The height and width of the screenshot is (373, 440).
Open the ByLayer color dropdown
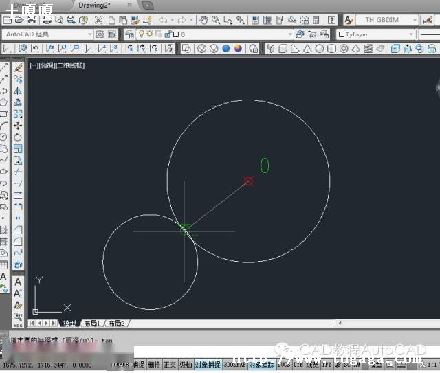tap(375, 34)
